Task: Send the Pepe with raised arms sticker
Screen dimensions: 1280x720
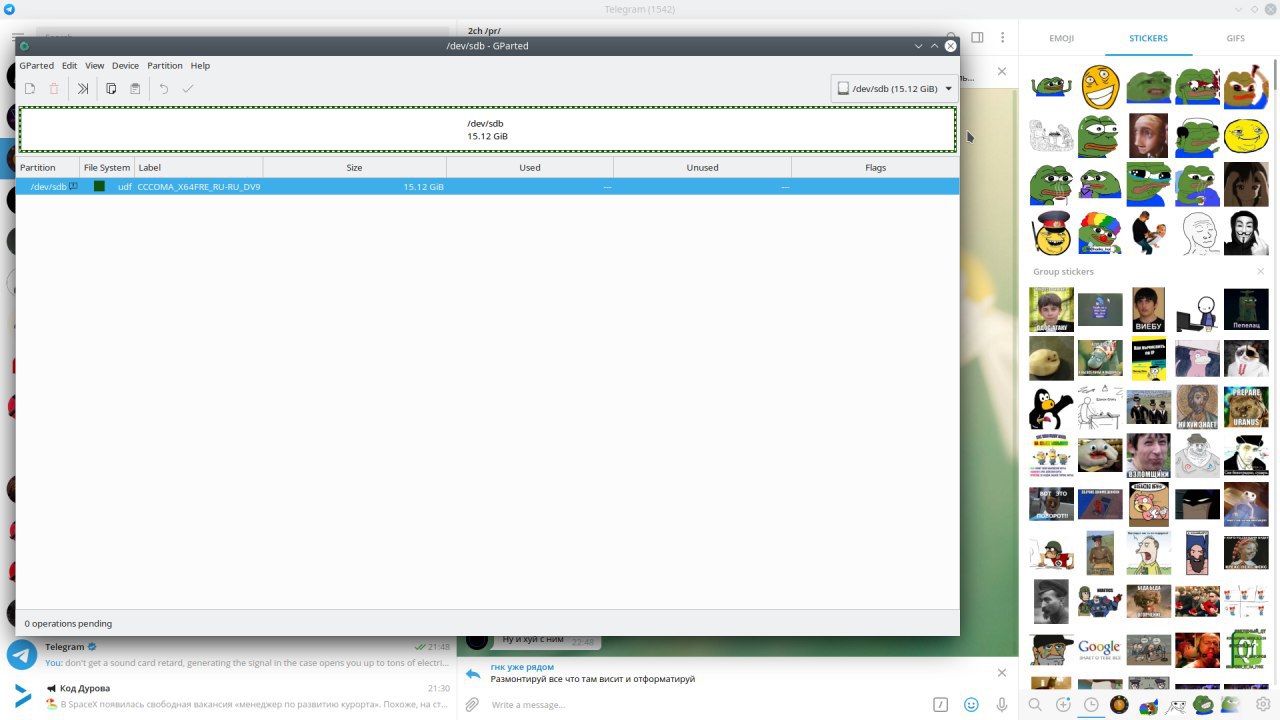Action: pos(1051,87)
